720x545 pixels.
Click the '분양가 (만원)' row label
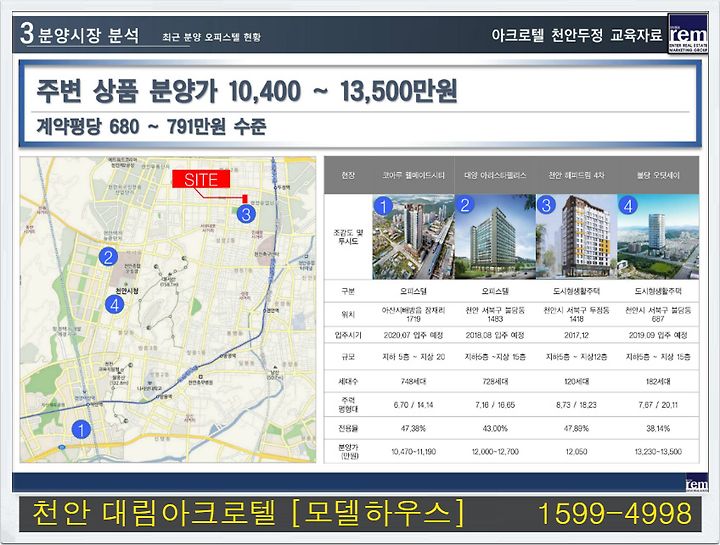pos(348,451)
